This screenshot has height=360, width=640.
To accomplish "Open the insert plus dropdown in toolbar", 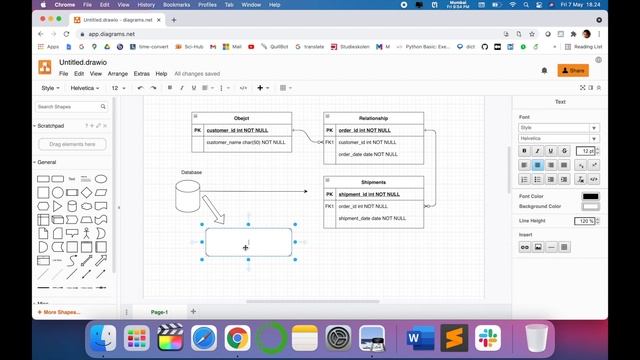I will point(263,88).
